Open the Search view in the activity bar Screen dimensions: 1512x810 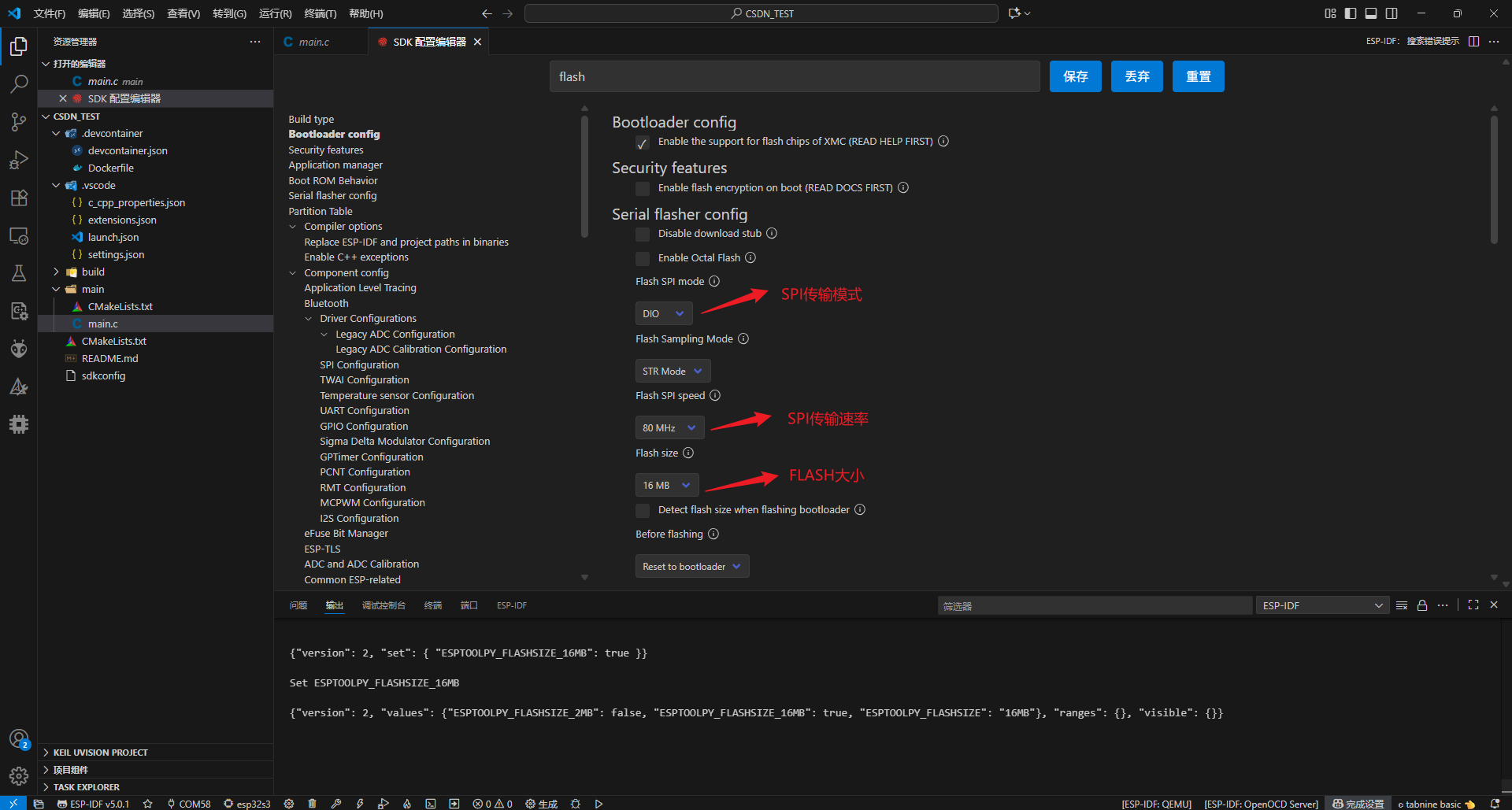[19, 83]
